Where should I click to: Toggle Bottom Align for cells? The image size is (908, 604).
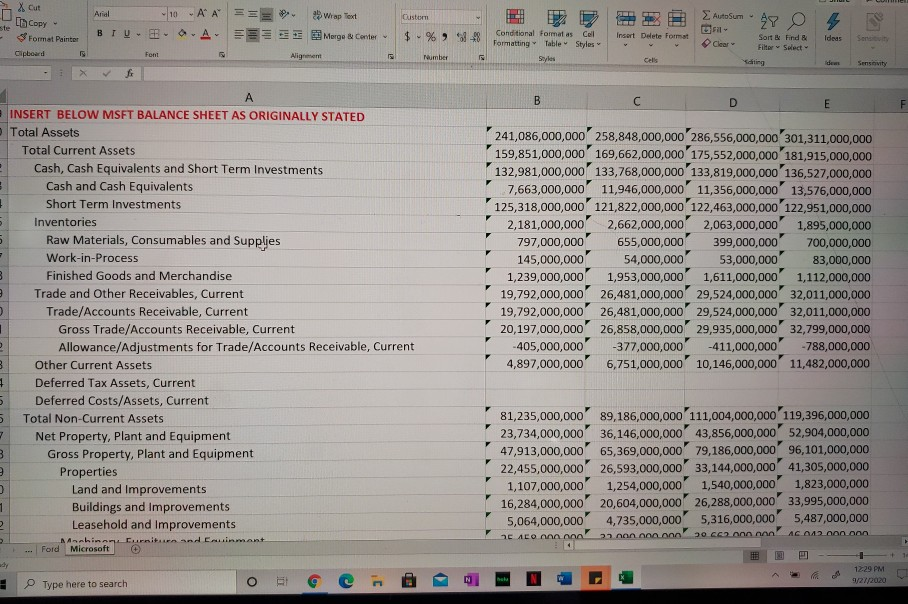coord(266,14)
